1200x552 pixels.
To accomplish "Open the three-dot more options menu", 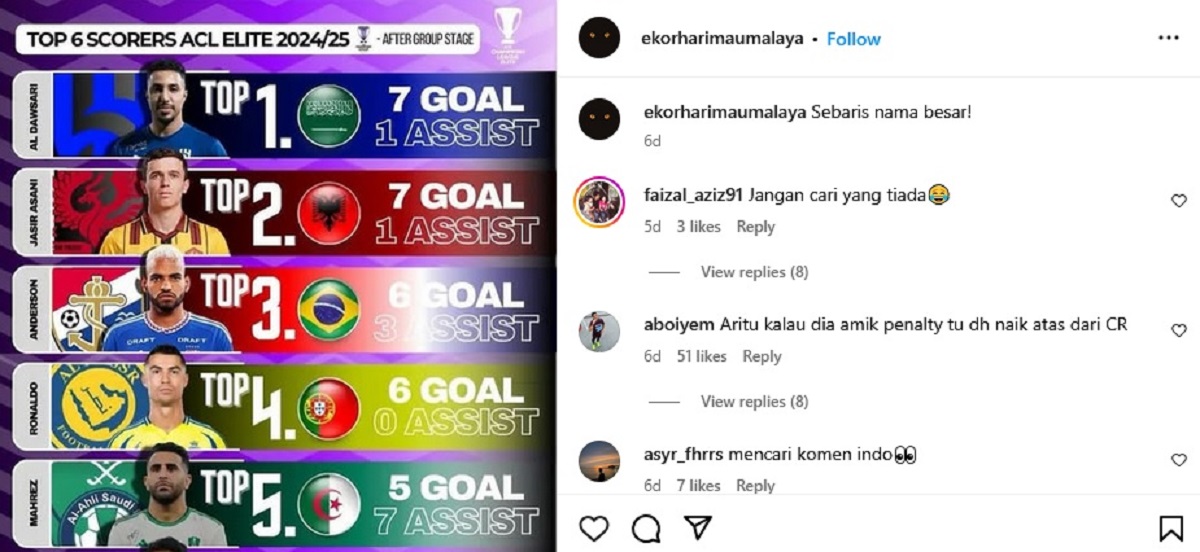I will 1168,38.
